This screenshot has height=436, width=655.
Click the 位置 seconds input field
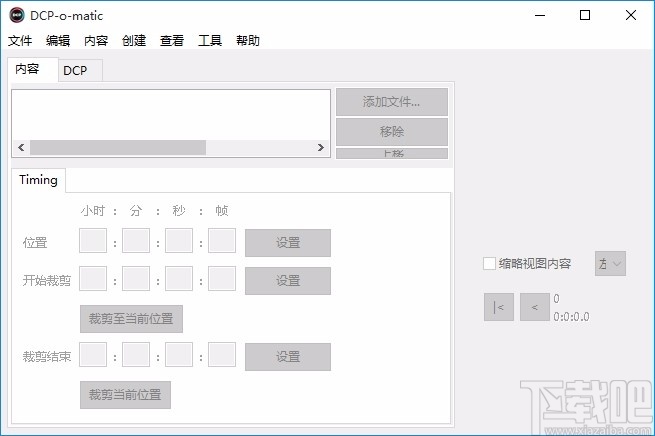tap(179, 241)
